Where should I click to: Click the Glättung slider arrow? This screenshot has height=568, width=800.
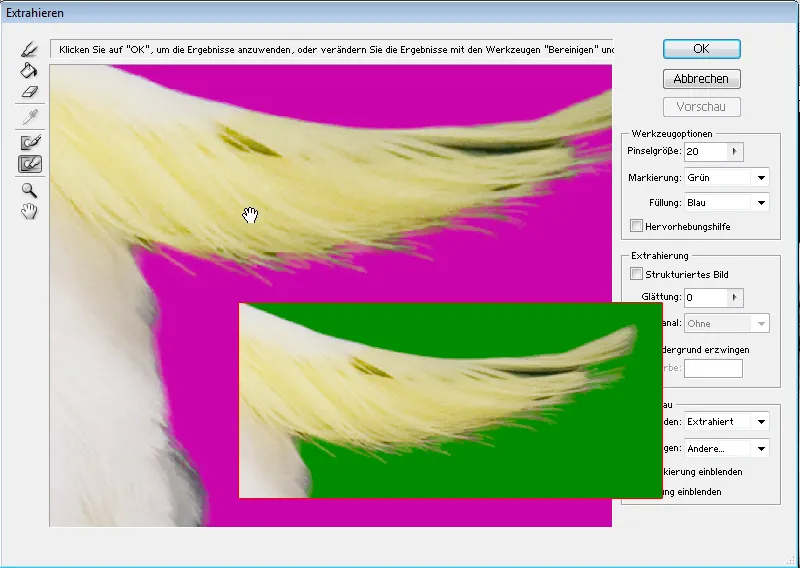coord(735,298)
